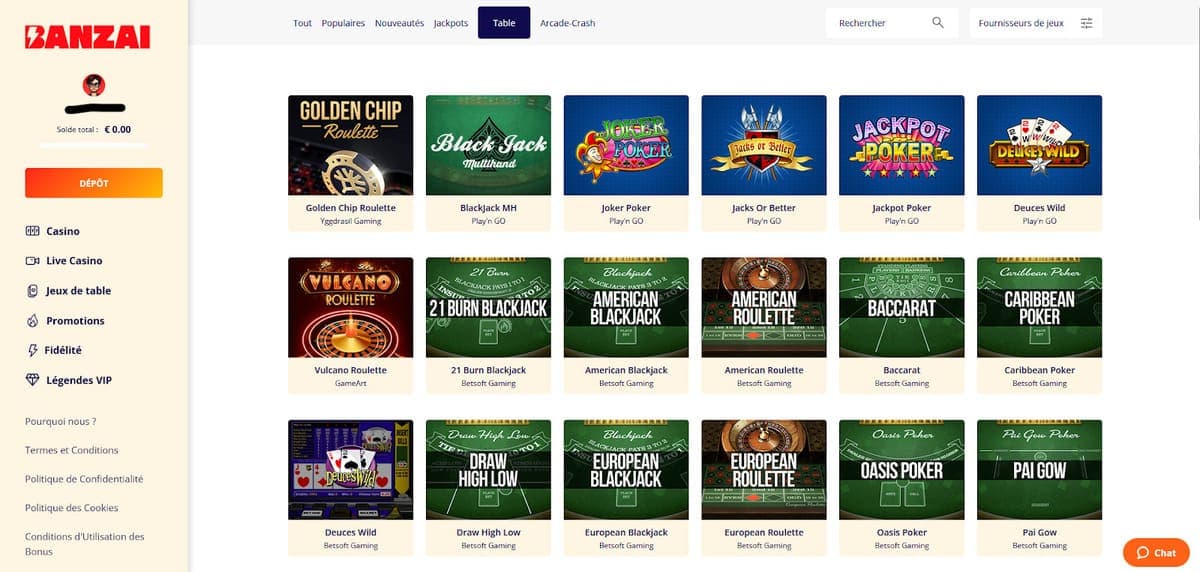Open the Play'n GO Deuces Wild thumbnail
1200x572 pixels.
point(1039,145)
